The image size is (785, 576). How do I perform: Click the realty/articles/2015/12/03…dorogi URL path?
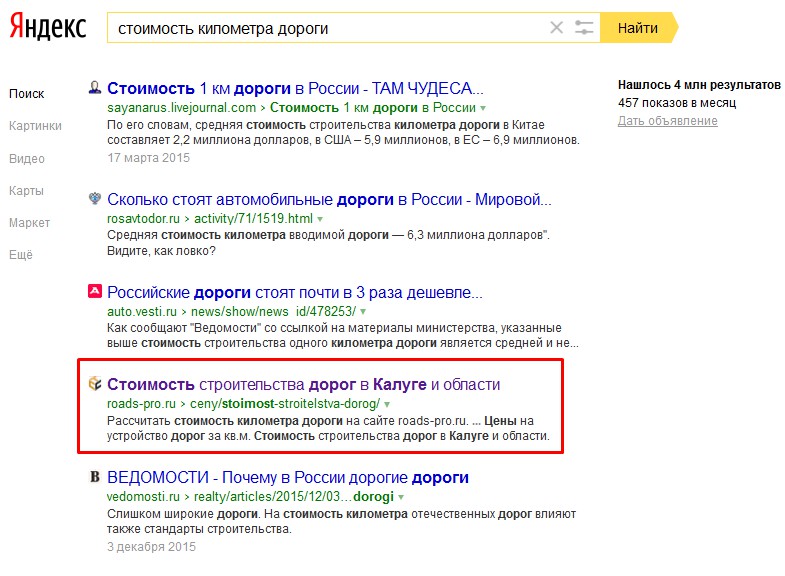point(294,496)
